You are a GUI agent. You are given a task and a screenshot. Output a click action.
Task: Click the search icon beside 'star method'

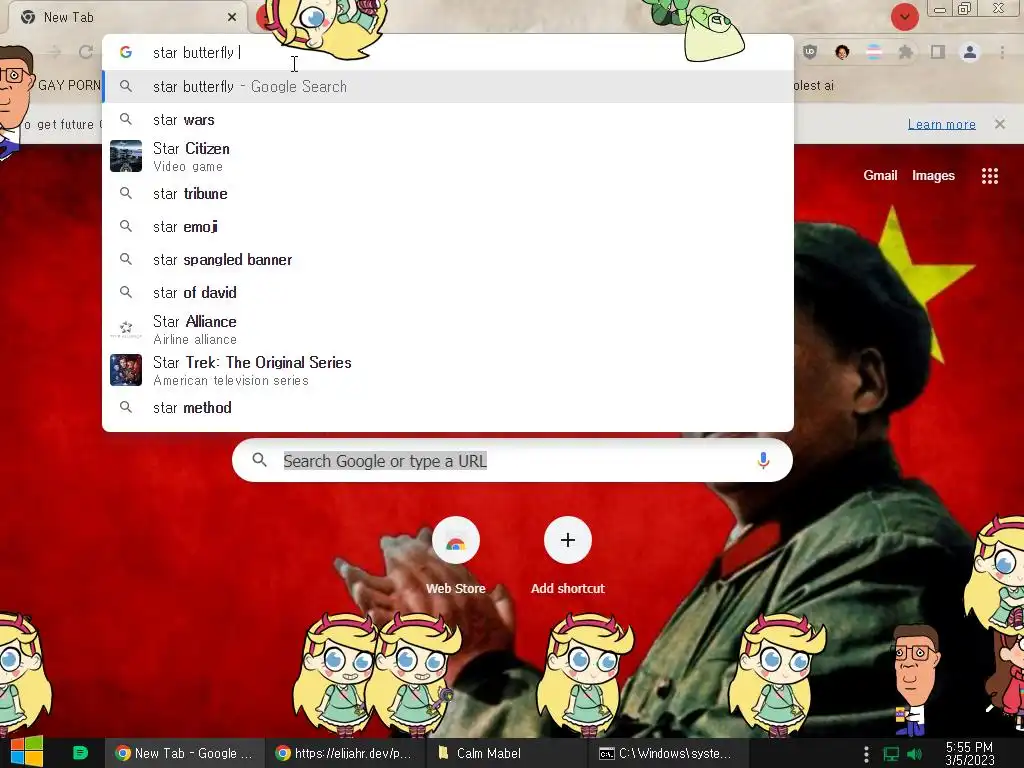click(126, 407)
